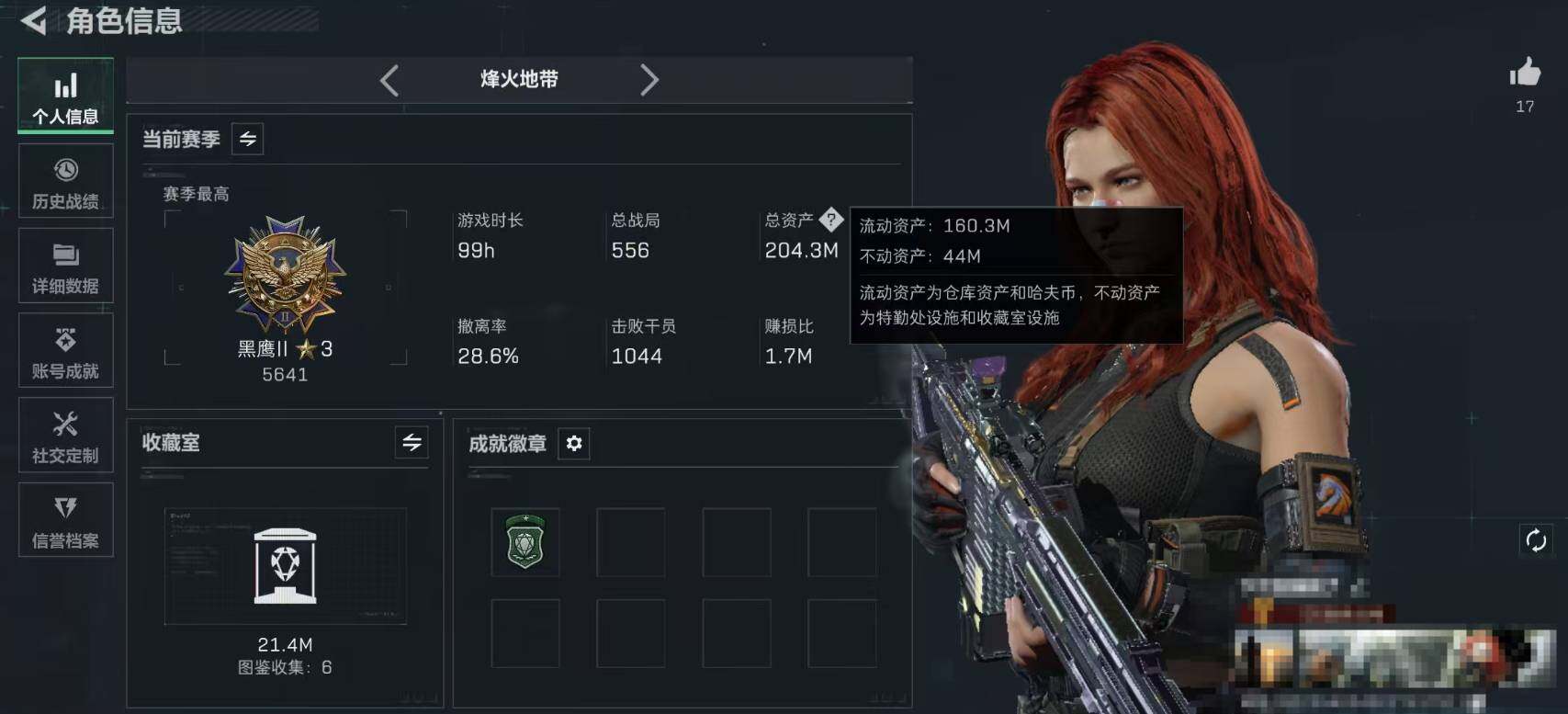
Task: Switch to previous game mode with left chevron
Action: click(x=389, y=80)
